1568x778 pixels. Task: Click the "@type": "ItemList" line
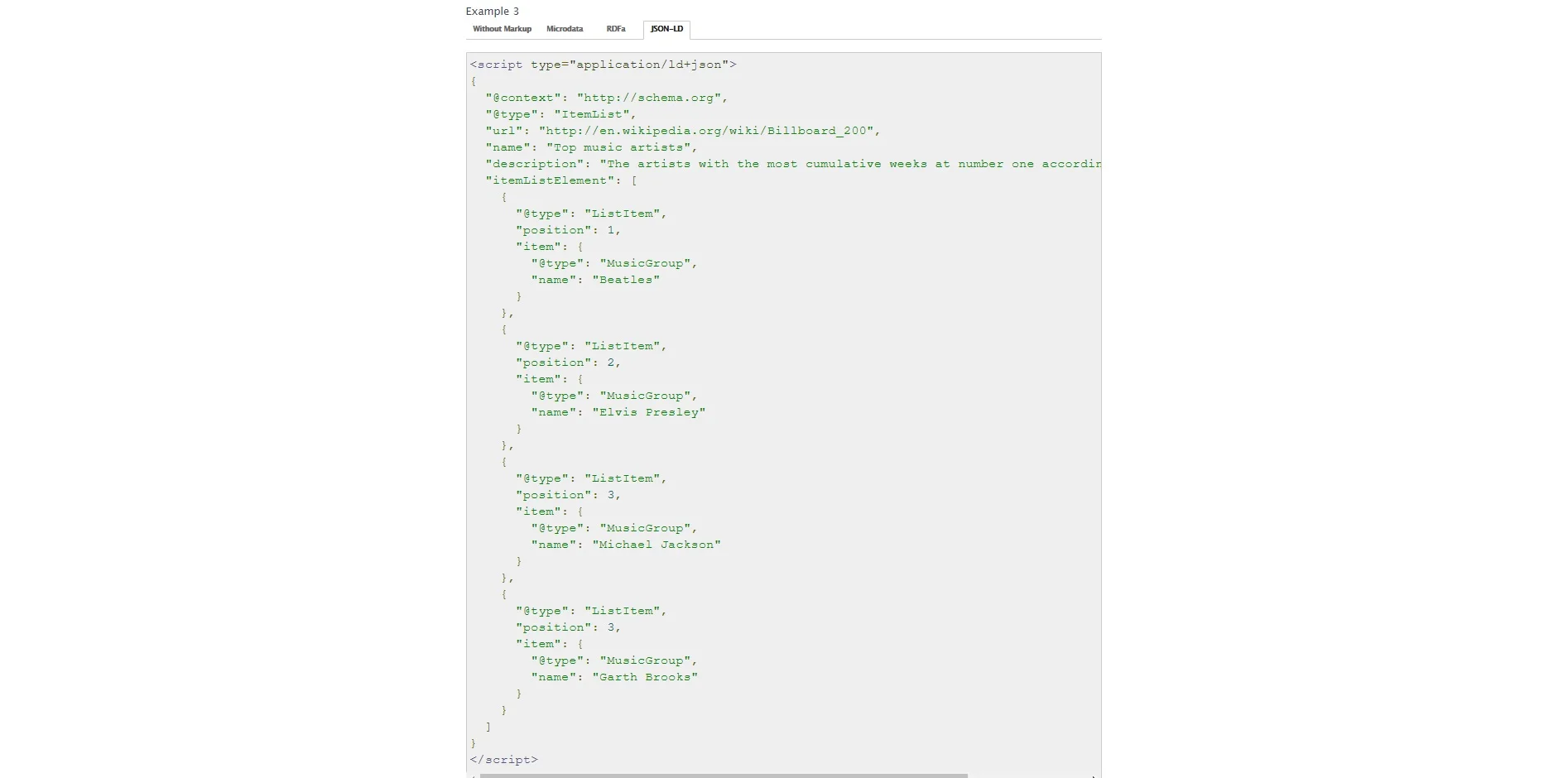coord(560,114)
